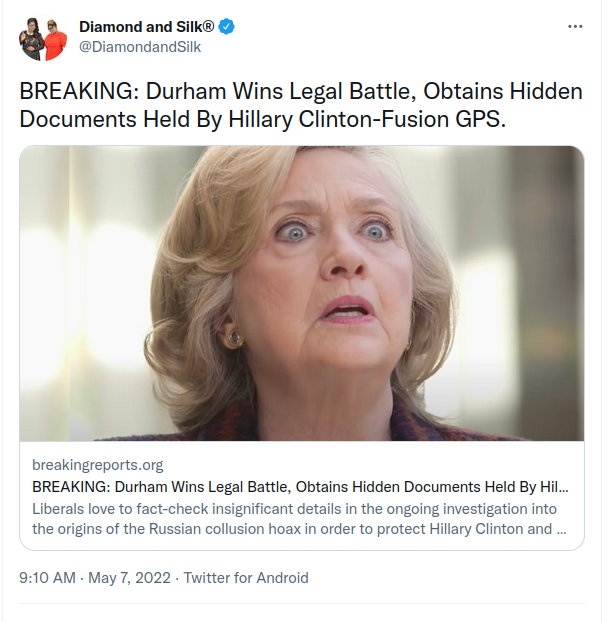Click the May 7, 2022 date
The image size is (609, 622).
(x=129, y=578)
